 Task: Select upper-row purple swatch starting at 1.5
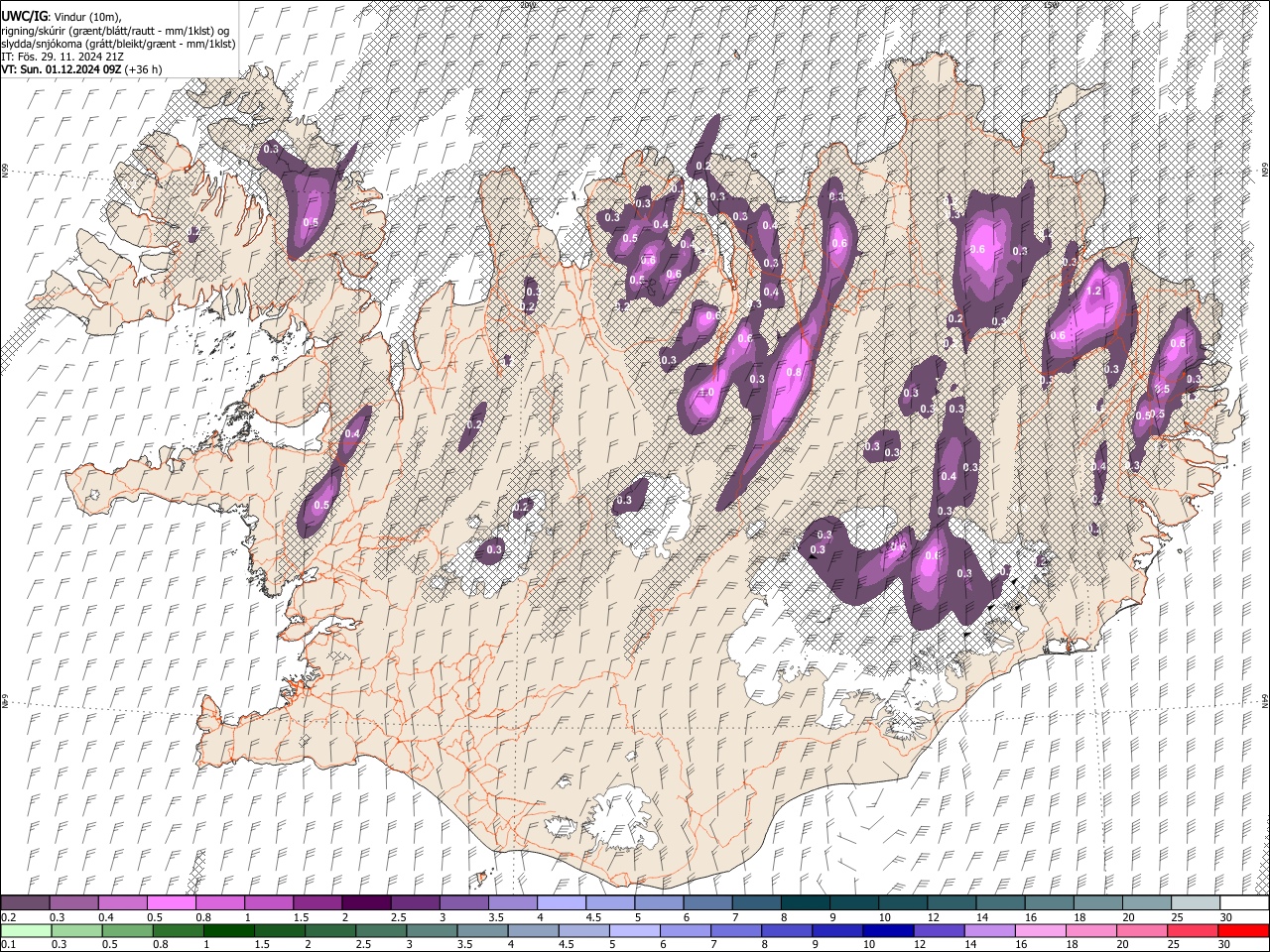317,903
